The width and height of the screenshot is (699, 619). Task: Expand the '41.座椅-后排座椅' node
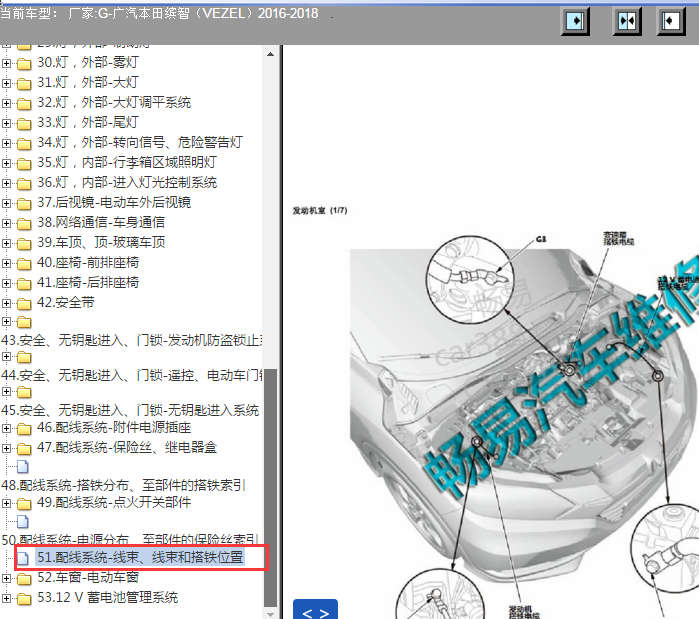(x=6, y=283)
